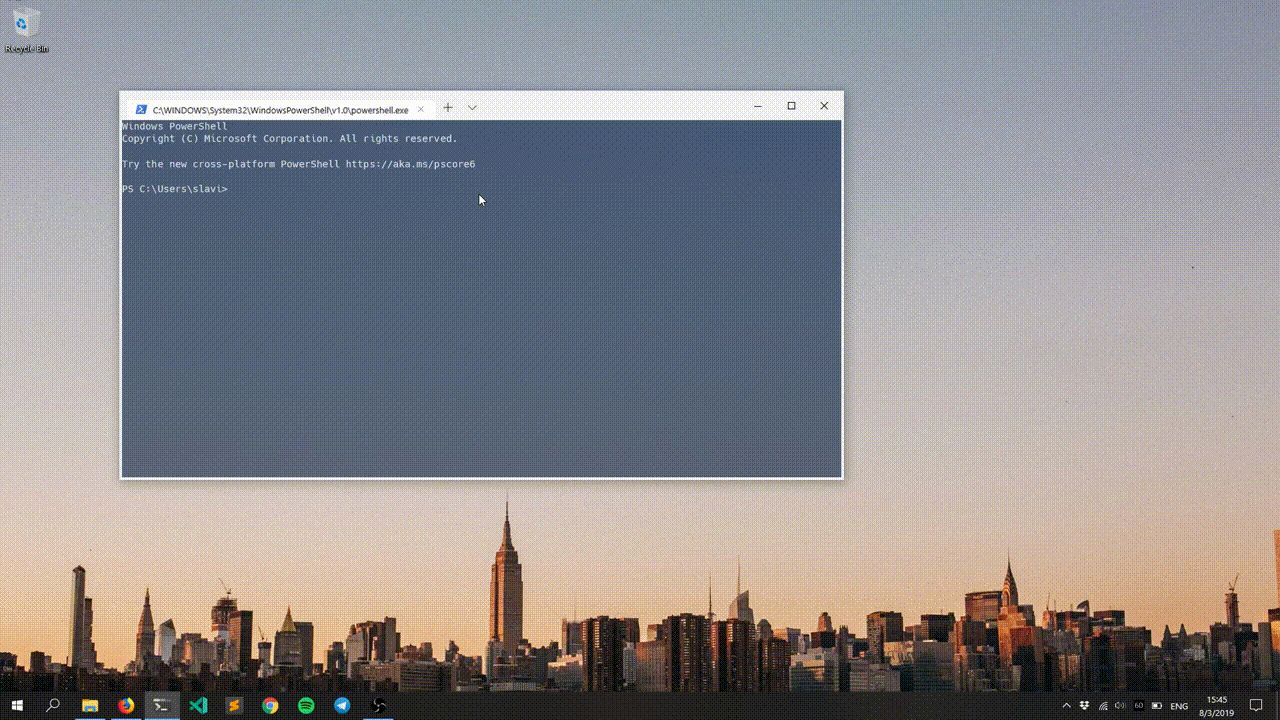Click the Copyright (C) Microsoft Corporation line
Viewport: 1280px width, 720px height.
click(289, 139)
